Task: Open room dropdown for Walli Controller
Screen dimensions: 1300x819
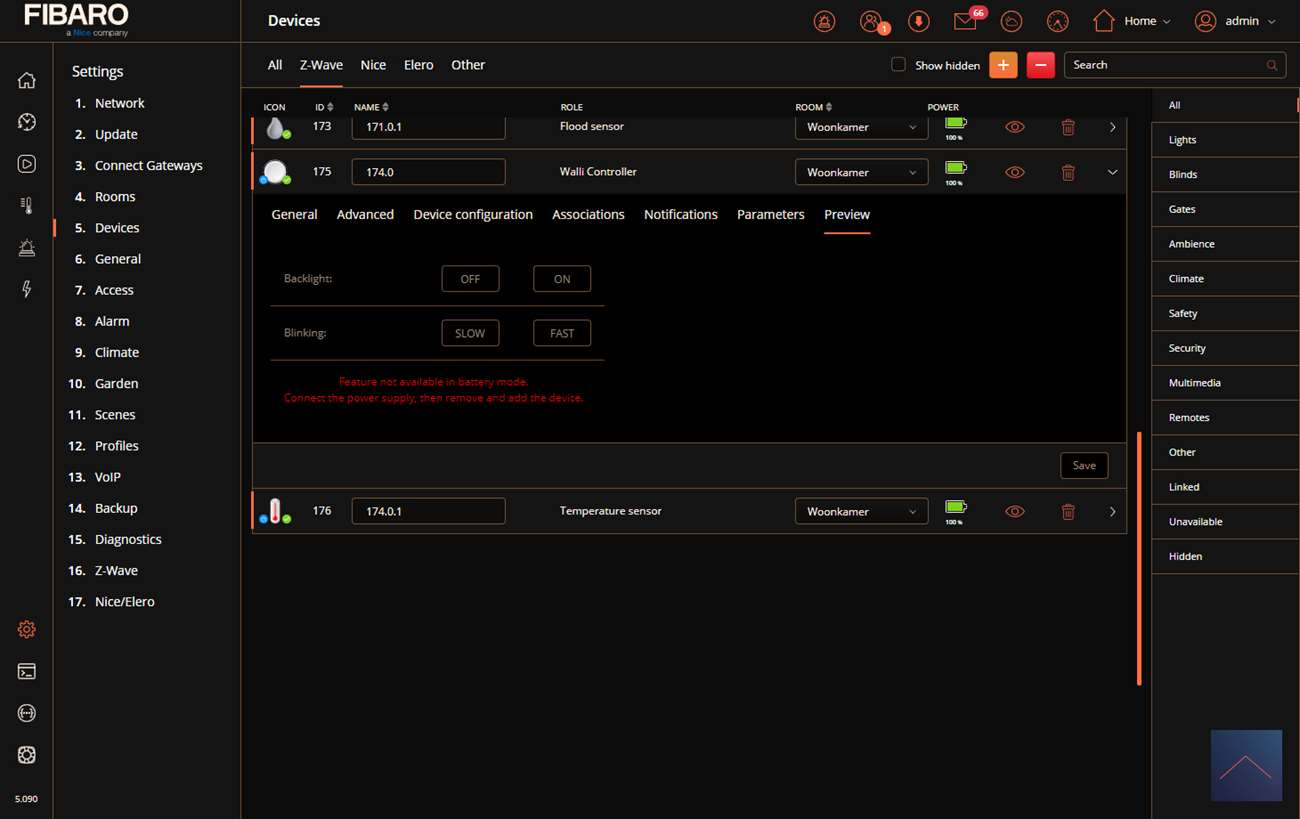Action: tap(860, 172)
